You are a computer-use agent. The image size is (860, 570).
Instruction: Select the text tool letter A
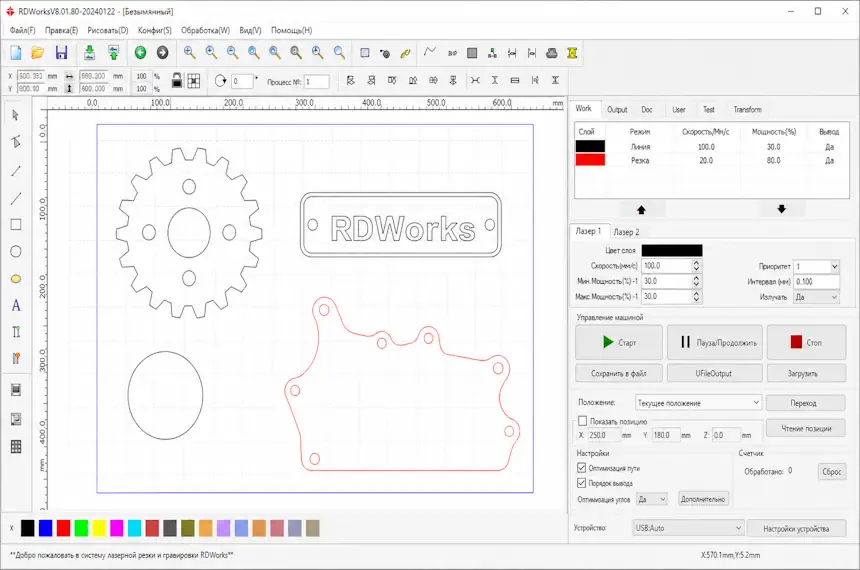(x=16, y=306)
